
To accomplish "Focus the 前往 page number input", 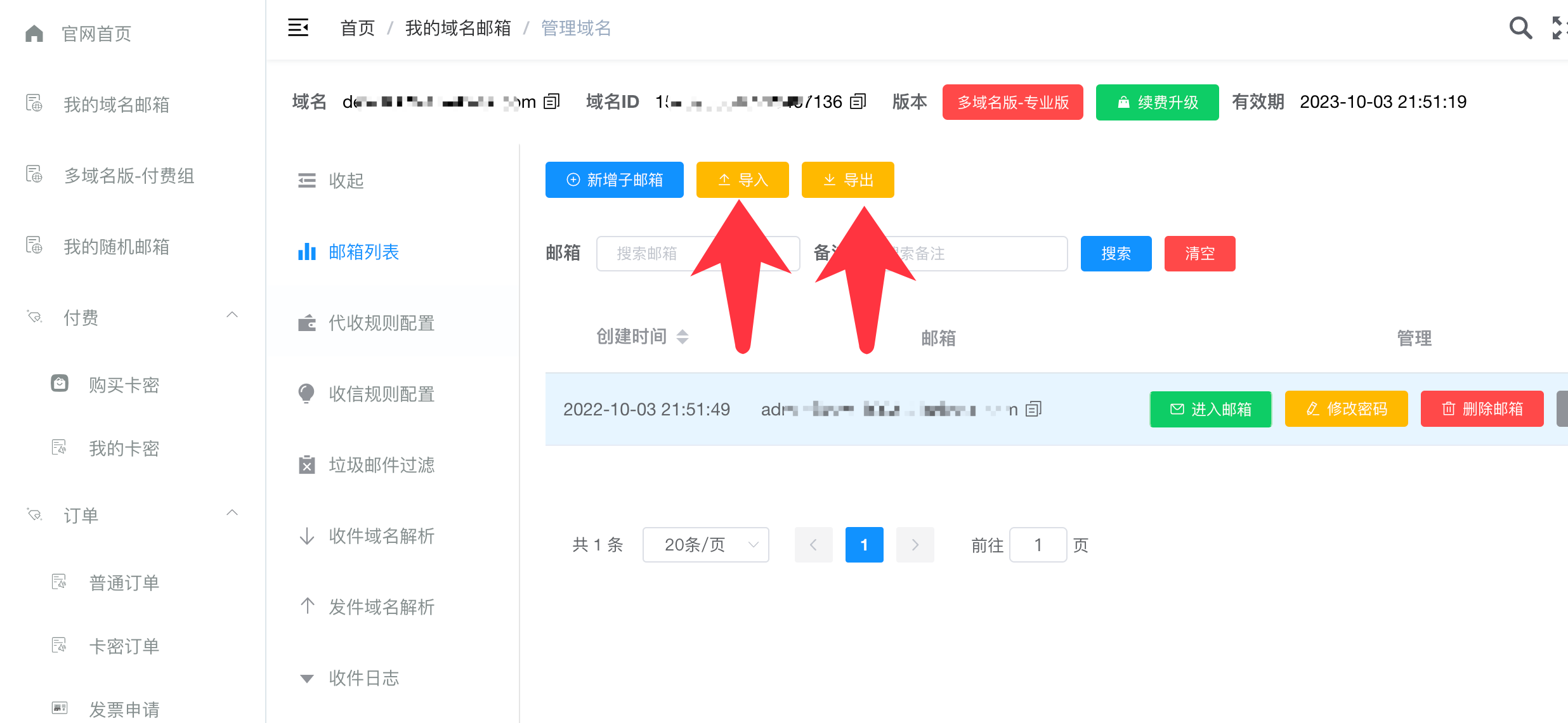I will [1038, 545].
